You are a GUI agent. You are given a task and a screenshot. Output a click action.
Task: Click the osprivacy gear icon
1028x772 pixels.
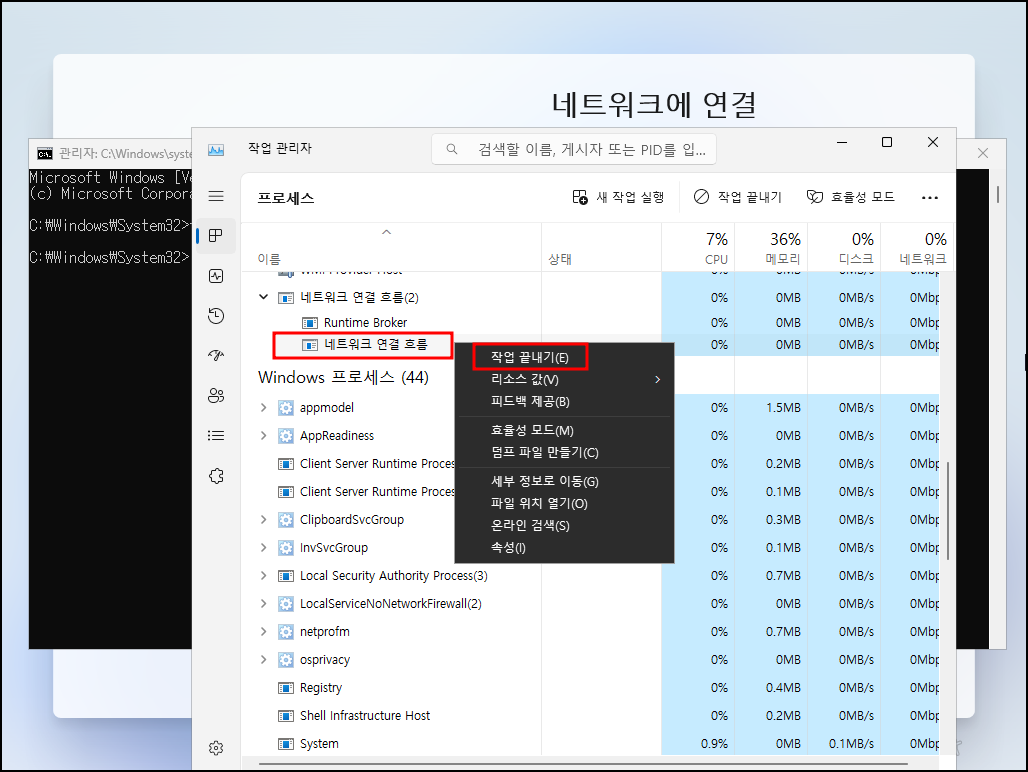pos(286,660)
